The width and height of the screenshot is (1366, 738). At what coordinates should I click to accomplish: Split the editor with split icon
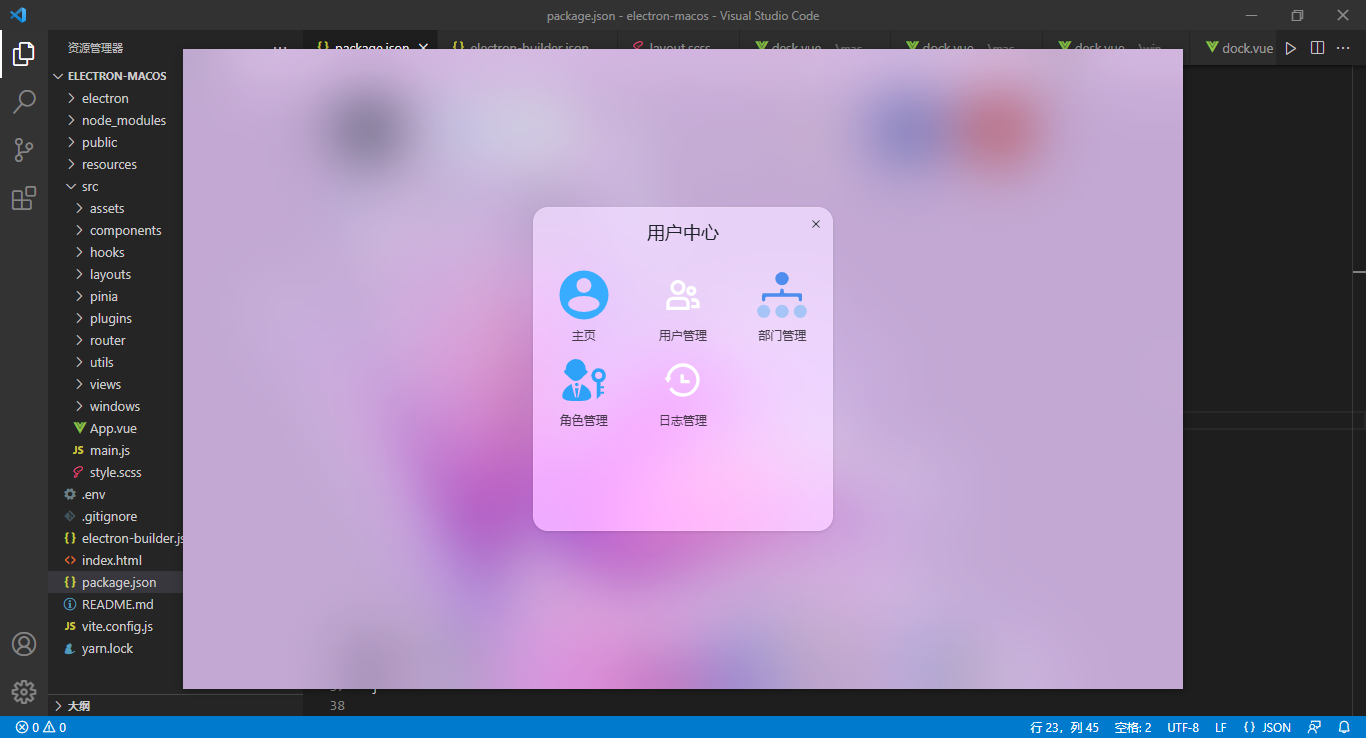(x=1316, y=47)
